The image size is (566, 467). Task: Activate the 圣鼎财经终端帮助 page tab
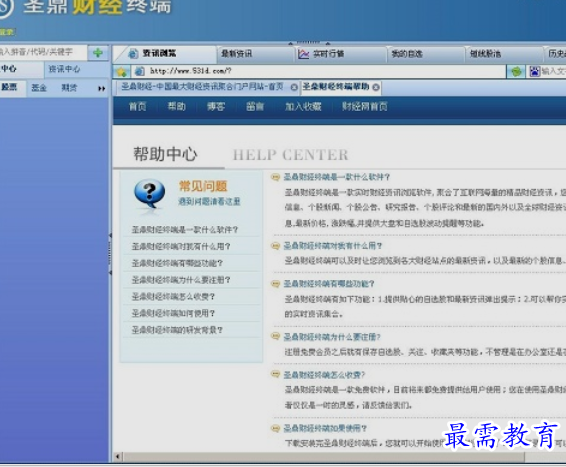pos(340,87)
